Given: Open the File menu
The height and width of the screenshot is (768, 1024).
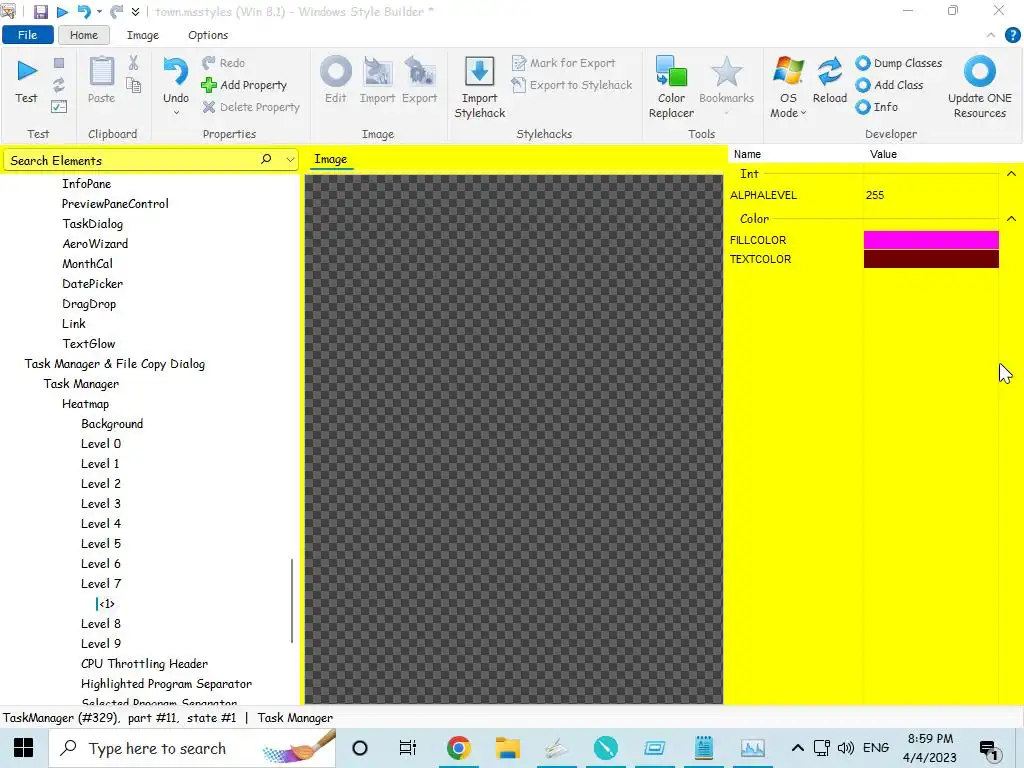Looking at the screenshot, I should tap(27, 35).
